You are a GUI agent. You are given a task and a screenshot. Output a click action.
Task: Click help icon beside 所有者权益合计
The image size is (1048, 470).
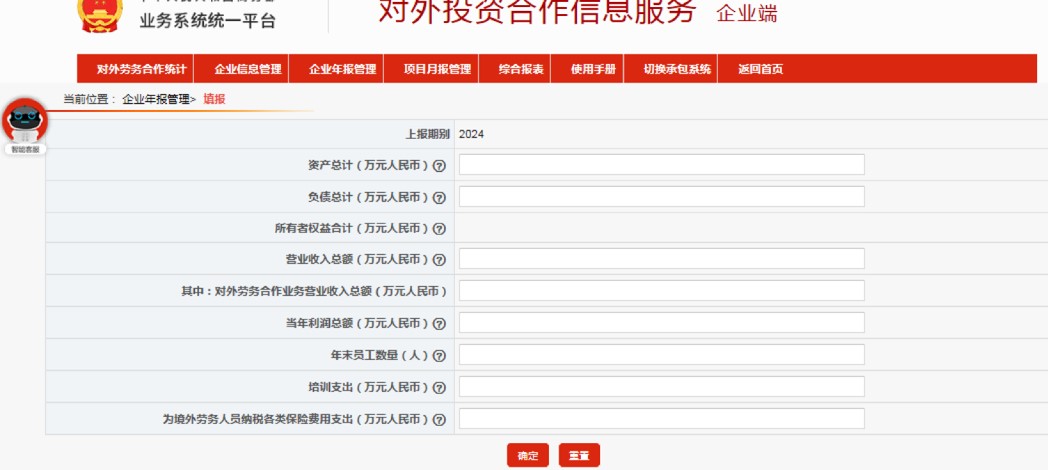439,229
